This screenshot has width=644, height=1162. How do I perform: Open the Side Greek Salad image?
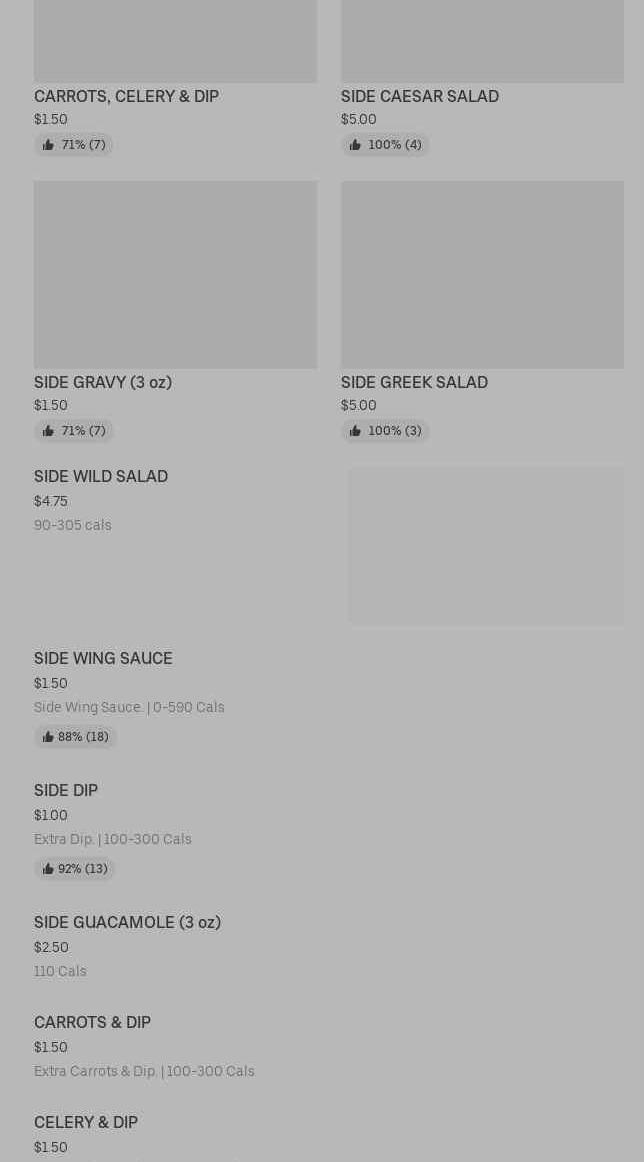coord(482,274)
